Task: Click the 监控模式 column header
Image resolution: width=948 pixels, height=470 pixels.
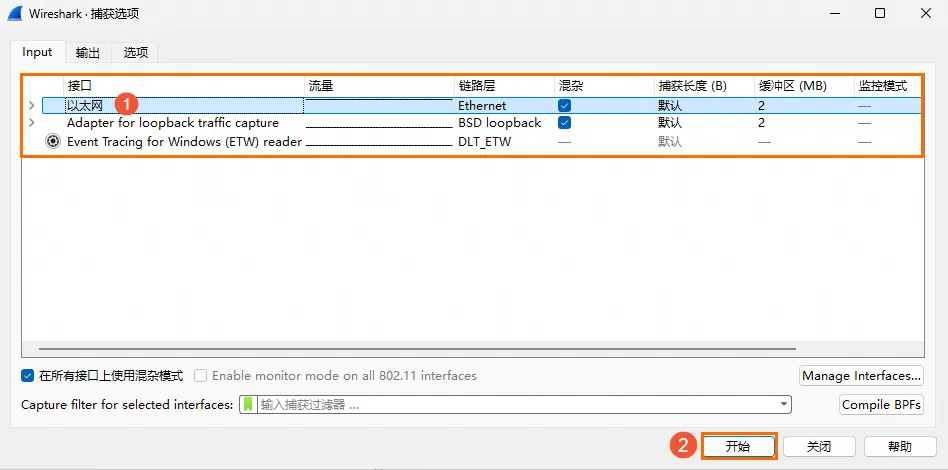Action: (888, 86)
